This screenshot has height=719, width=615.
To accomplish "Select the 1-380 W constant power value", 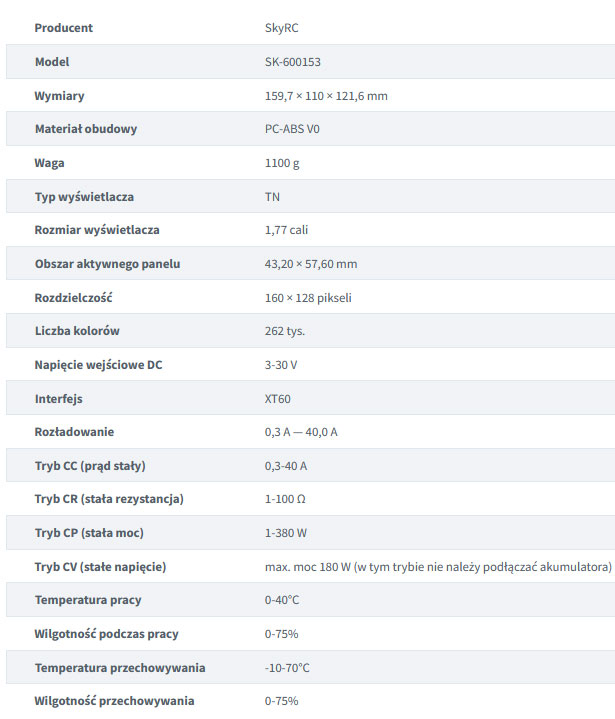I will pos(286,533).
